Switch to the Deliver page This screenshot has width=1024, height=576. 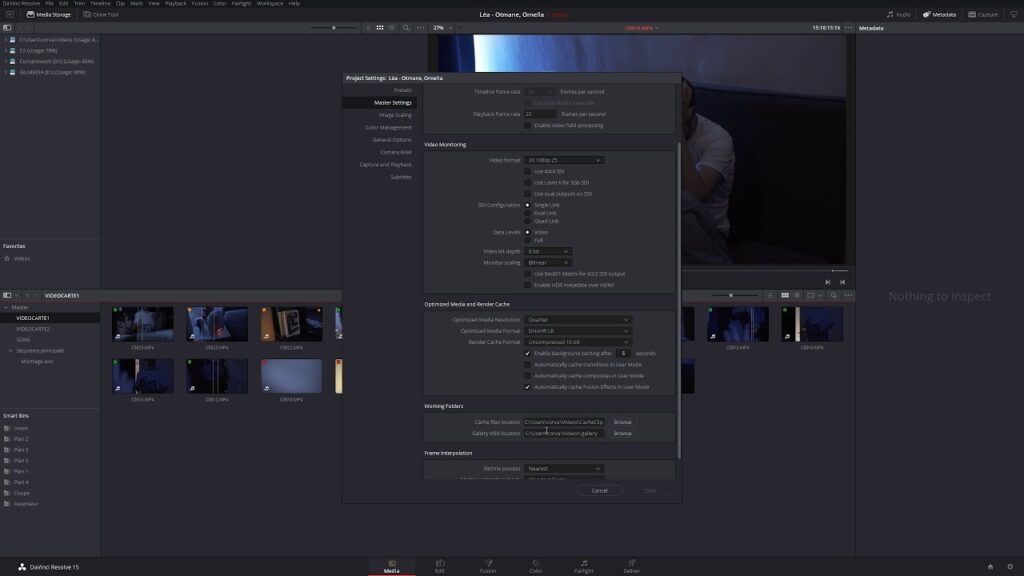tap(632, 566)
